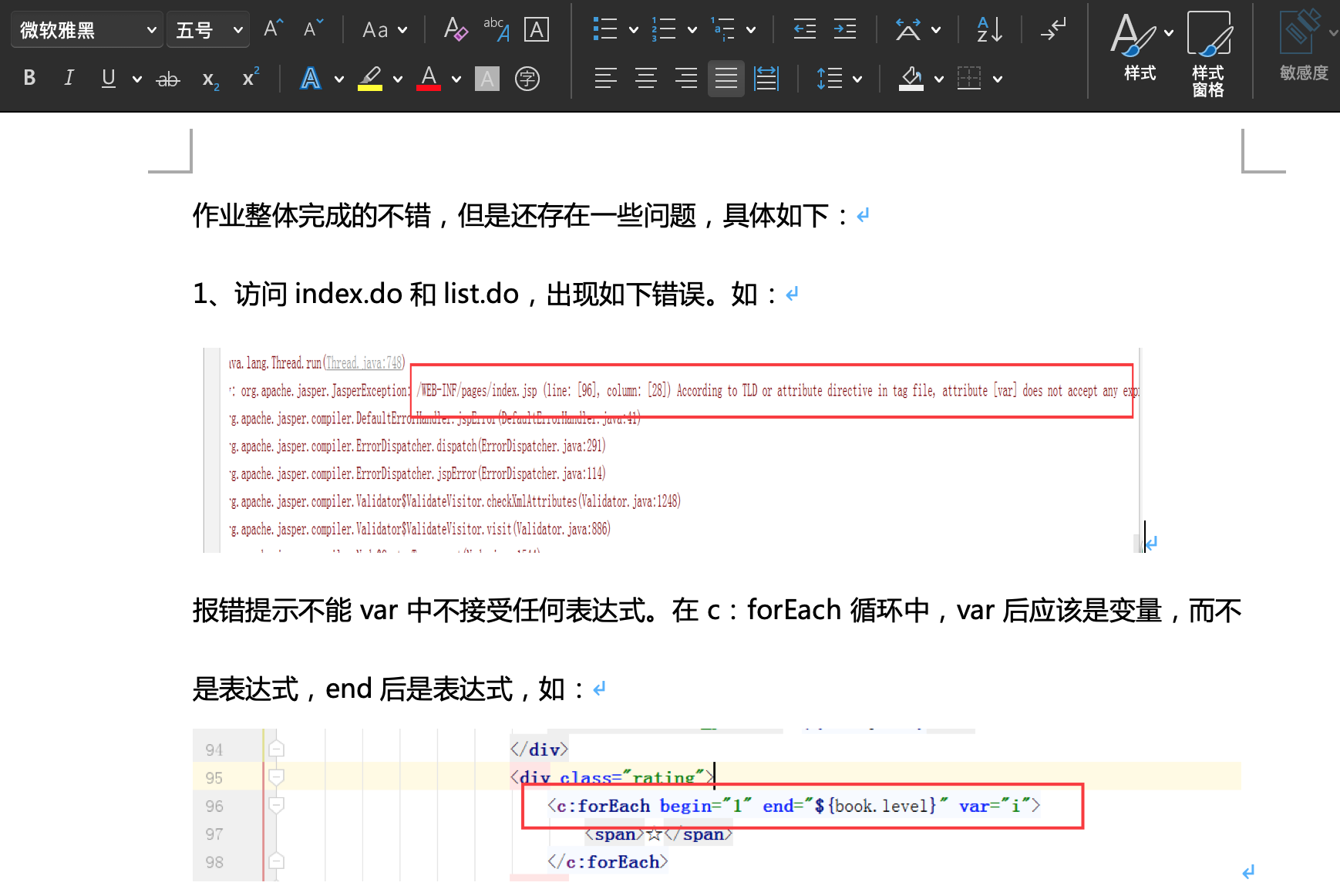Apply yellow text highlight color
The width and height of the screenshot is (1340, 896).
(370, 78)
